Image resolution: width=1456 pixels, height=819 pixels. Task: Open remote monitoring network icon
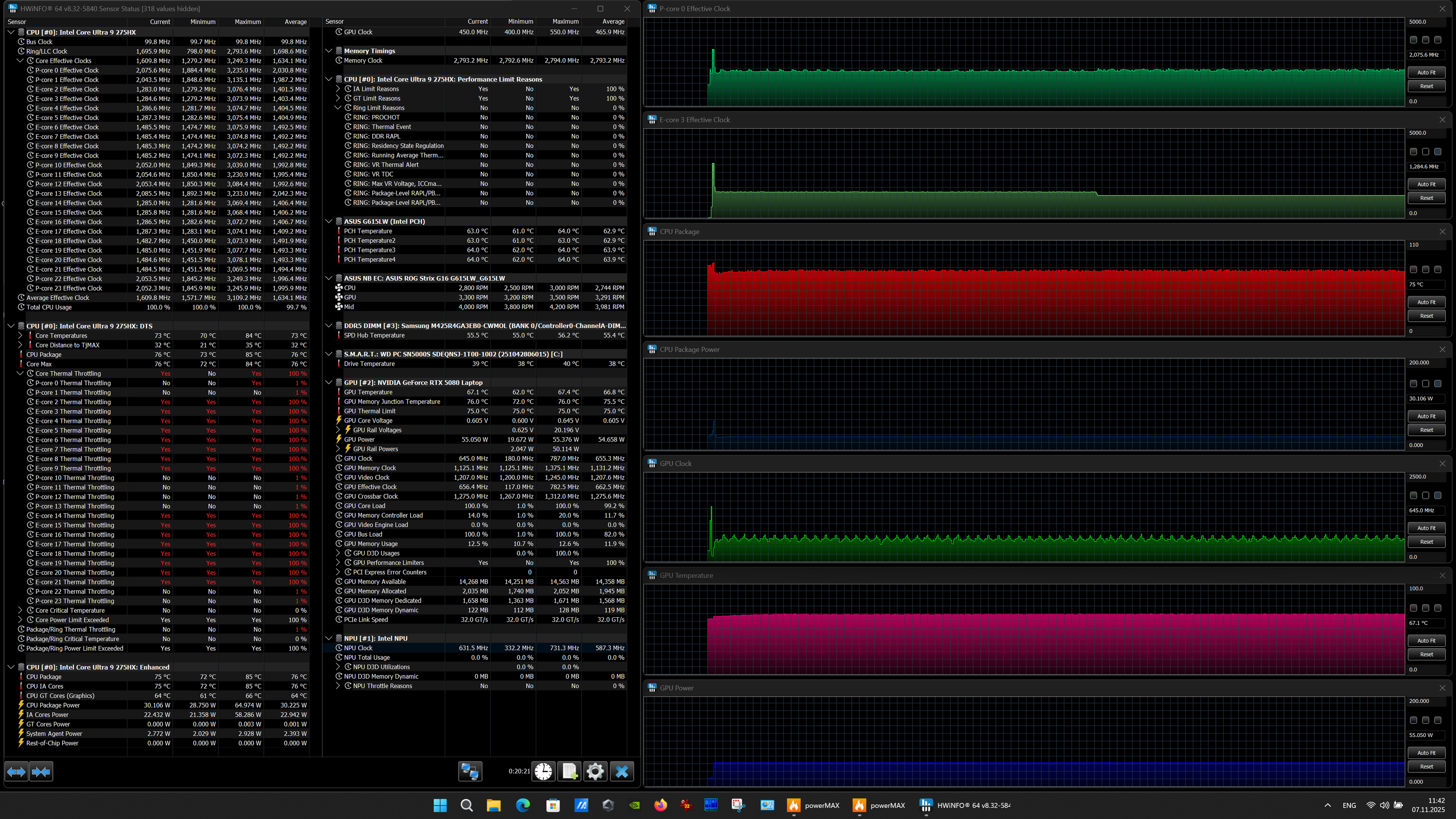[470, 771]
